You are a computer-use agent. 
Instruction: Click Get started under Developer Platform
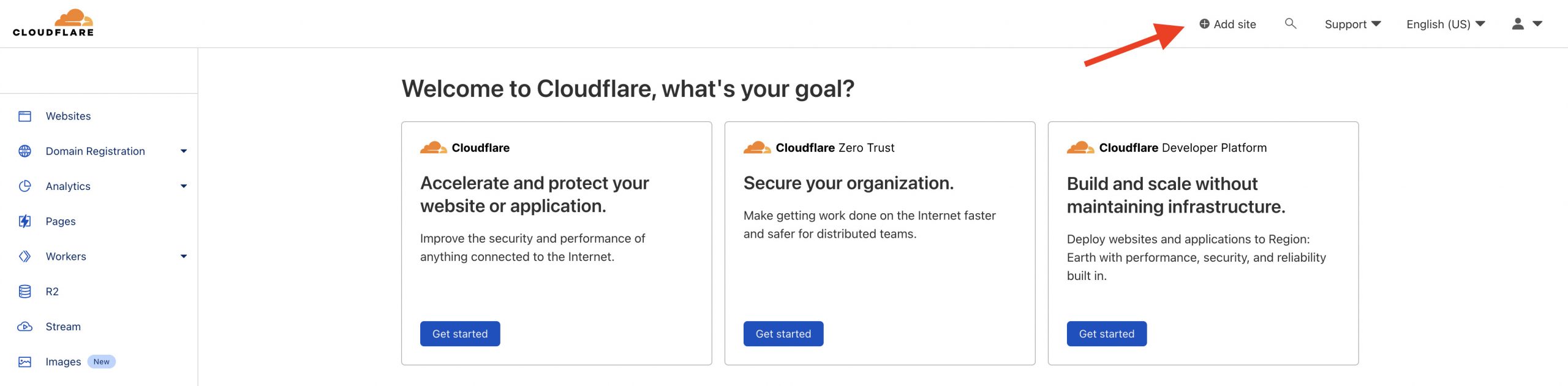pos(1106,333)
